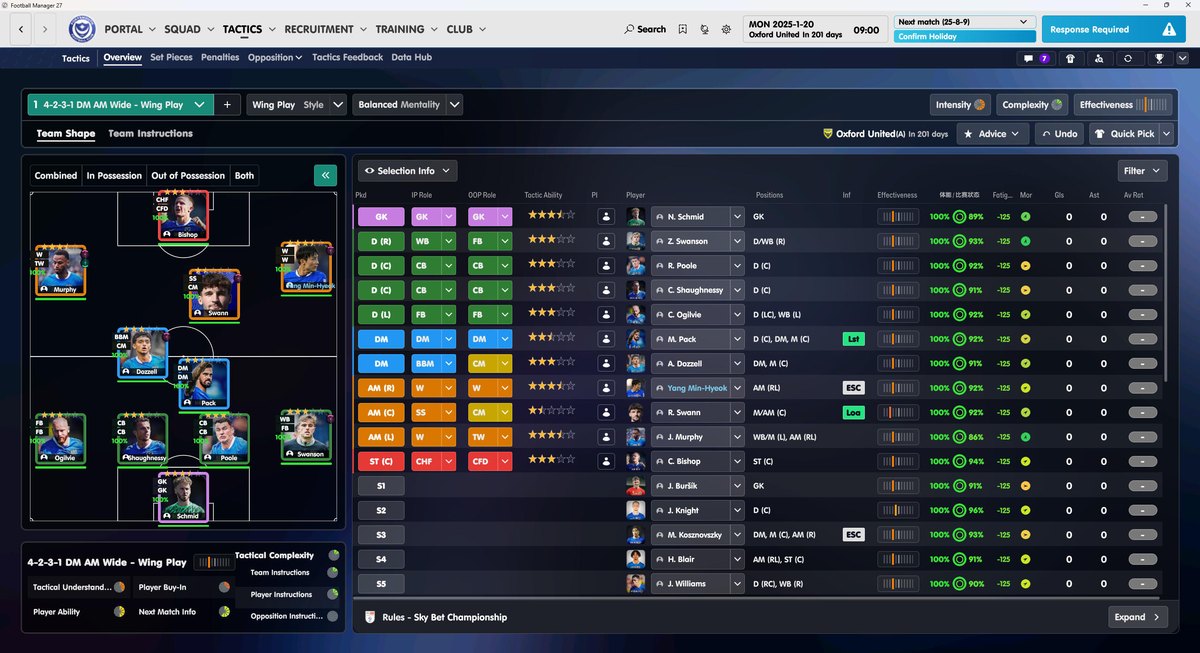Switch pitch view to In Possession
The width and height of the screenshot is (1200, 653).
click(114, 175)
